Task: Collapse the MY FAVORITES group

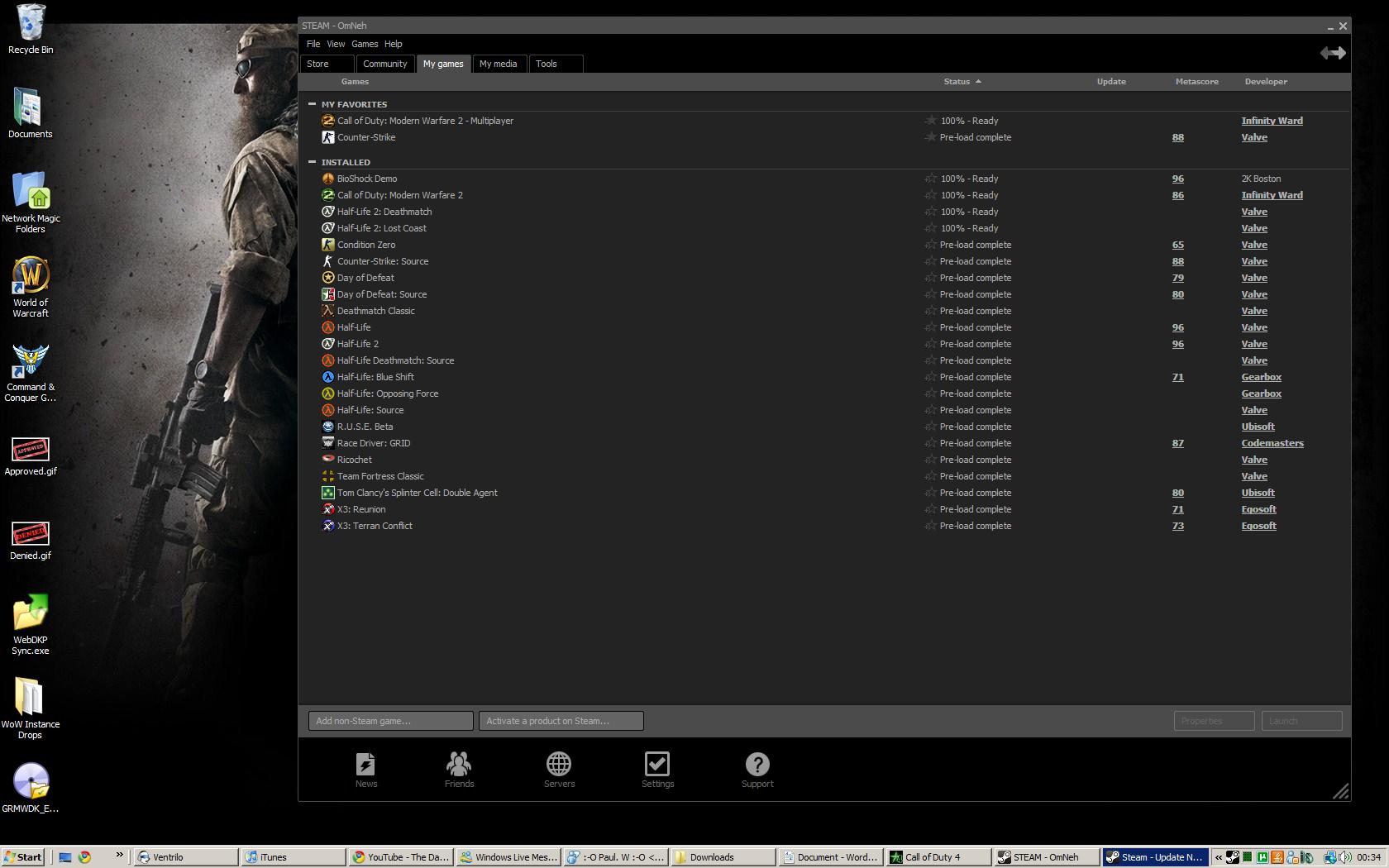Action: click(312, 104)
